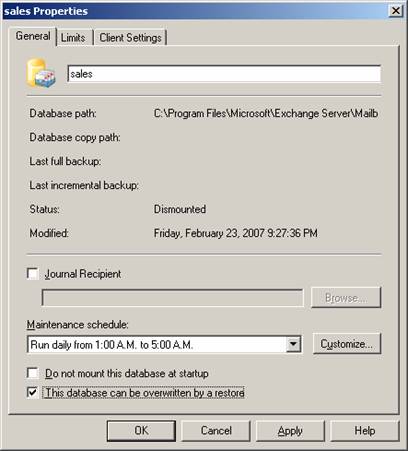Enable the Journal Recipient checkbox
The width and height of the screenshot is (408, 451).
pyautogui.click(x=33, y=274)
